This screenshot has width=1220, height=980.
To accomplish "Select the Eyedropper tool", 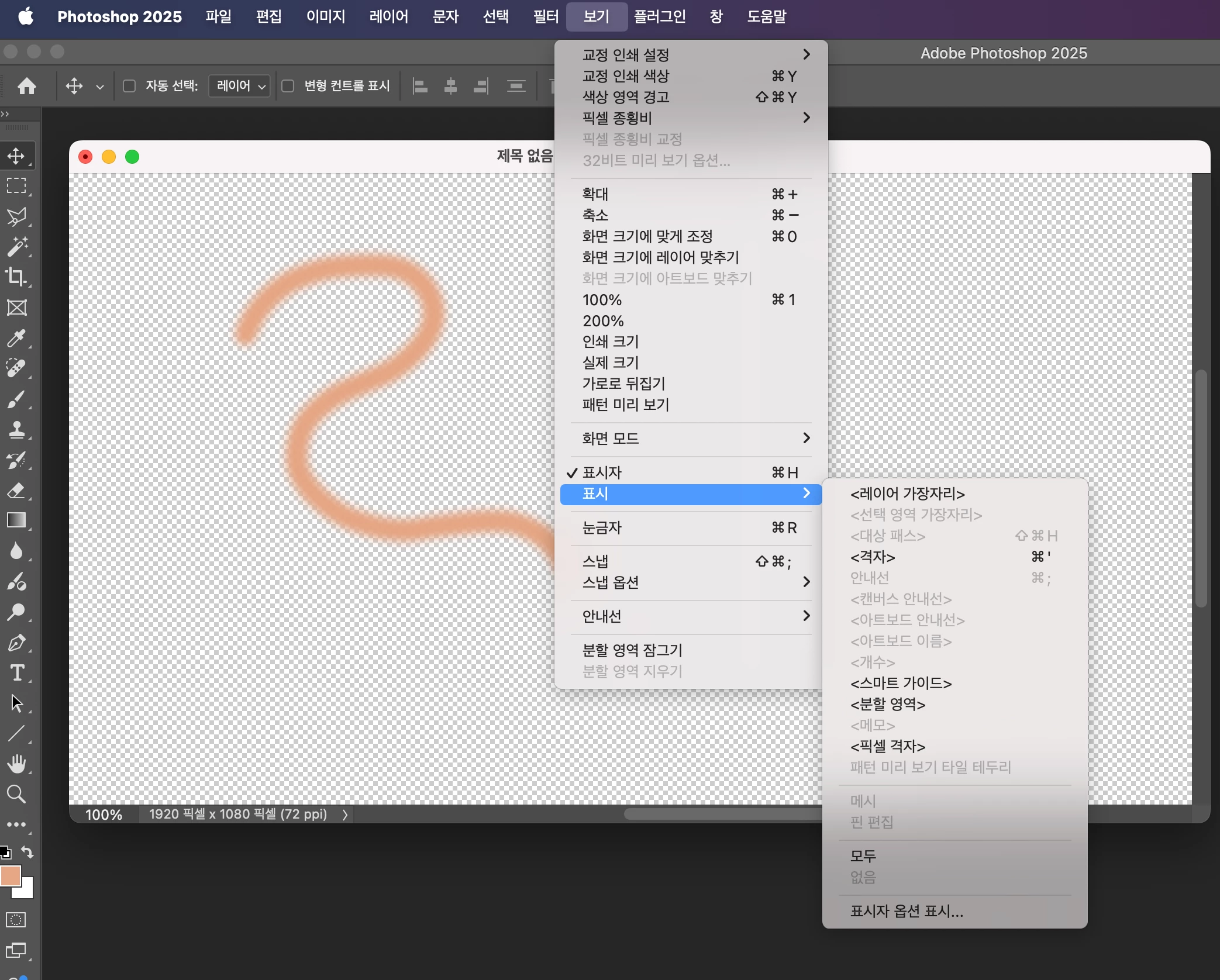I will click(16, 338).
